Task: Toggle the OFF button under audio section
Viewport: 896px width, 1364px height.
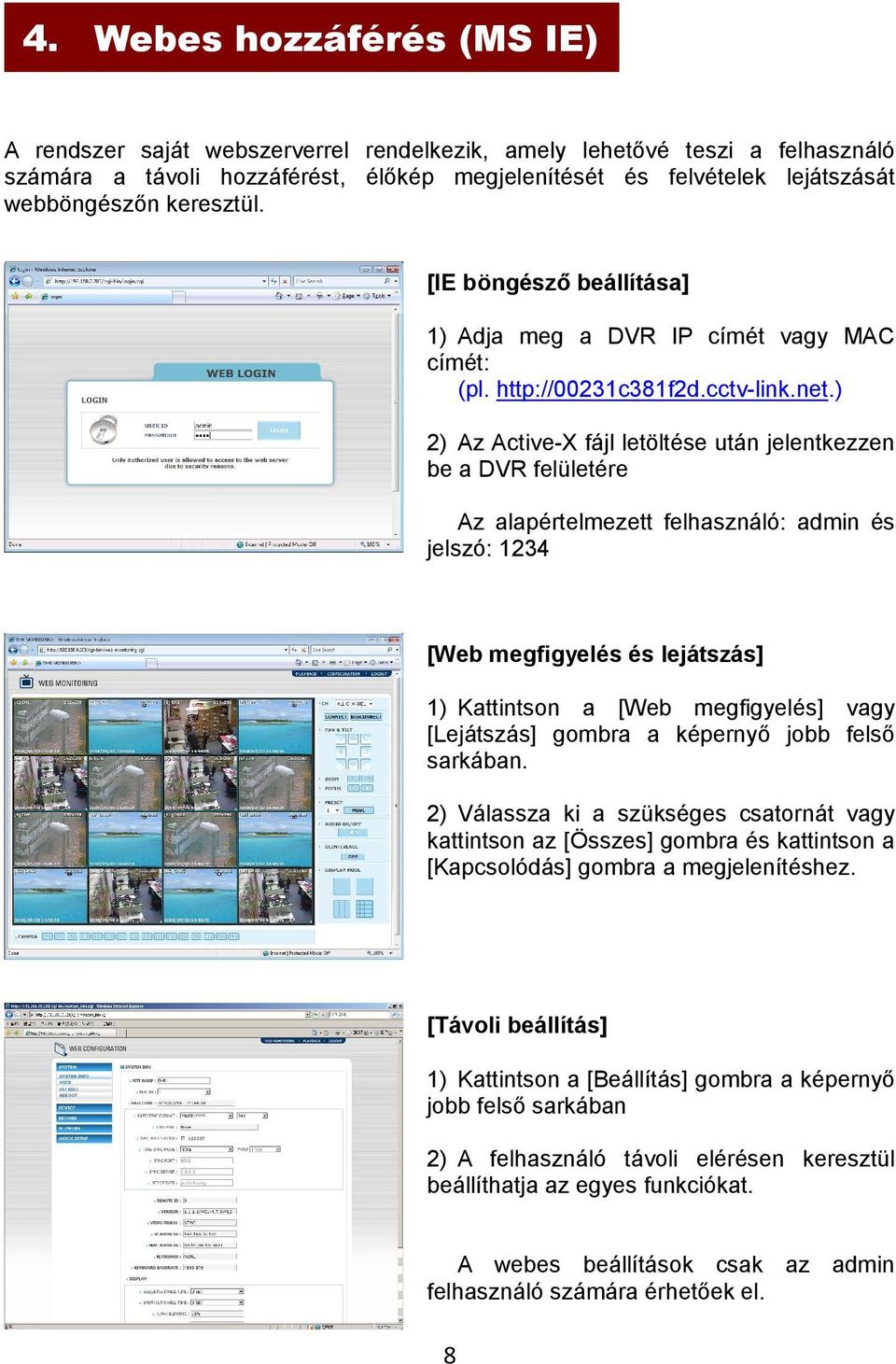Action: (353, 857)
